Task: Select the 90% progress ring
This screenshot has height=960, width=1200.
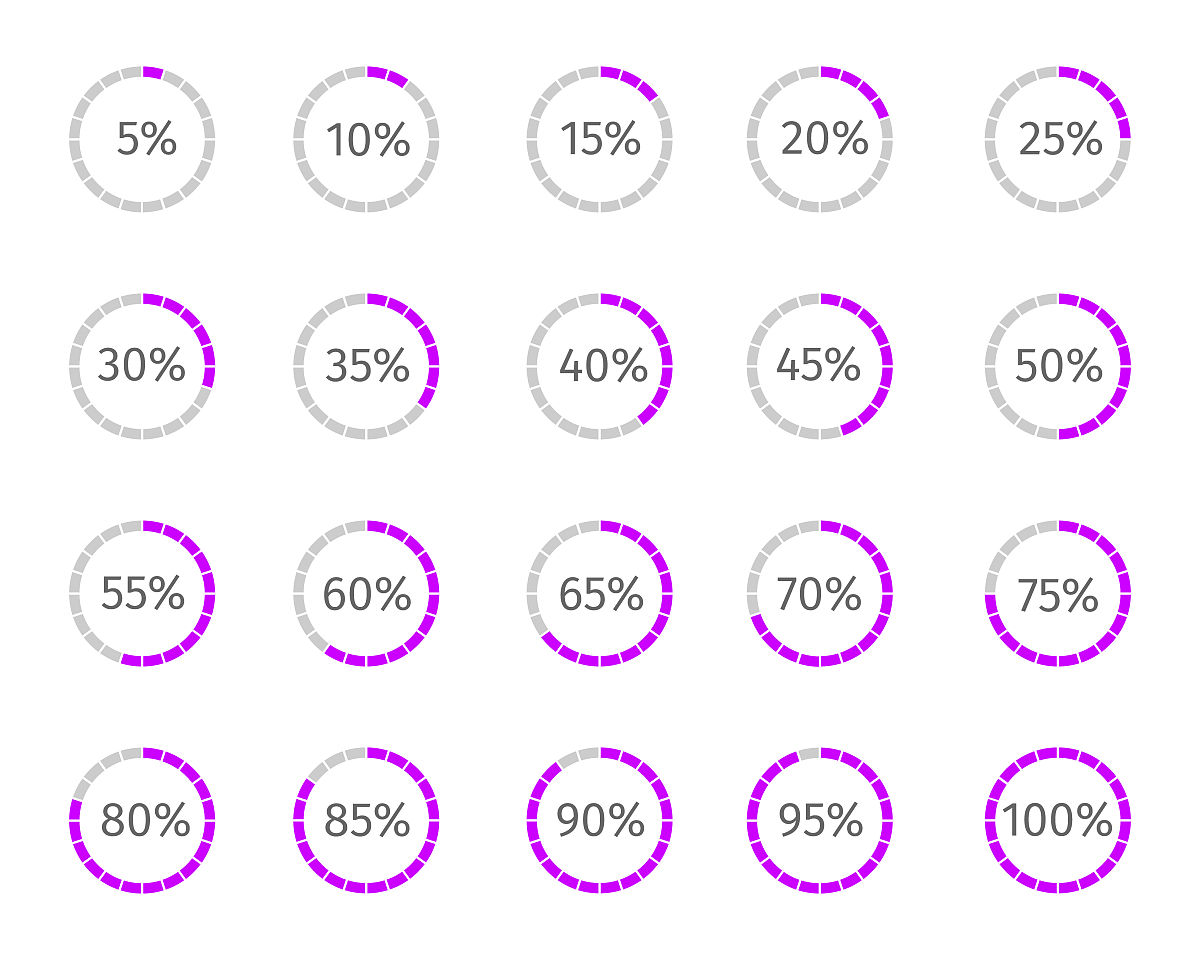Action: [x=600, y=820]
